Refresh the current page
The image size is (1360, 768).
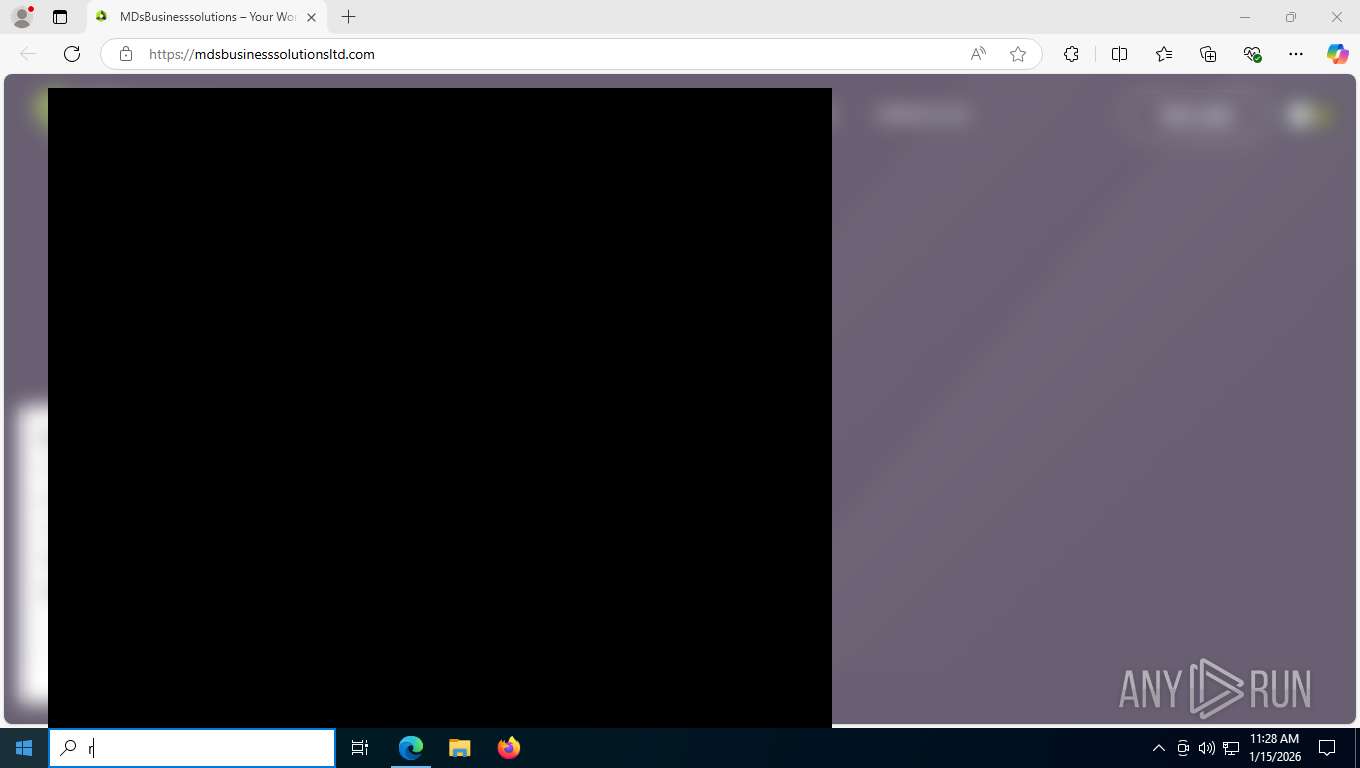pyautogui.click(x=72, y=54)
